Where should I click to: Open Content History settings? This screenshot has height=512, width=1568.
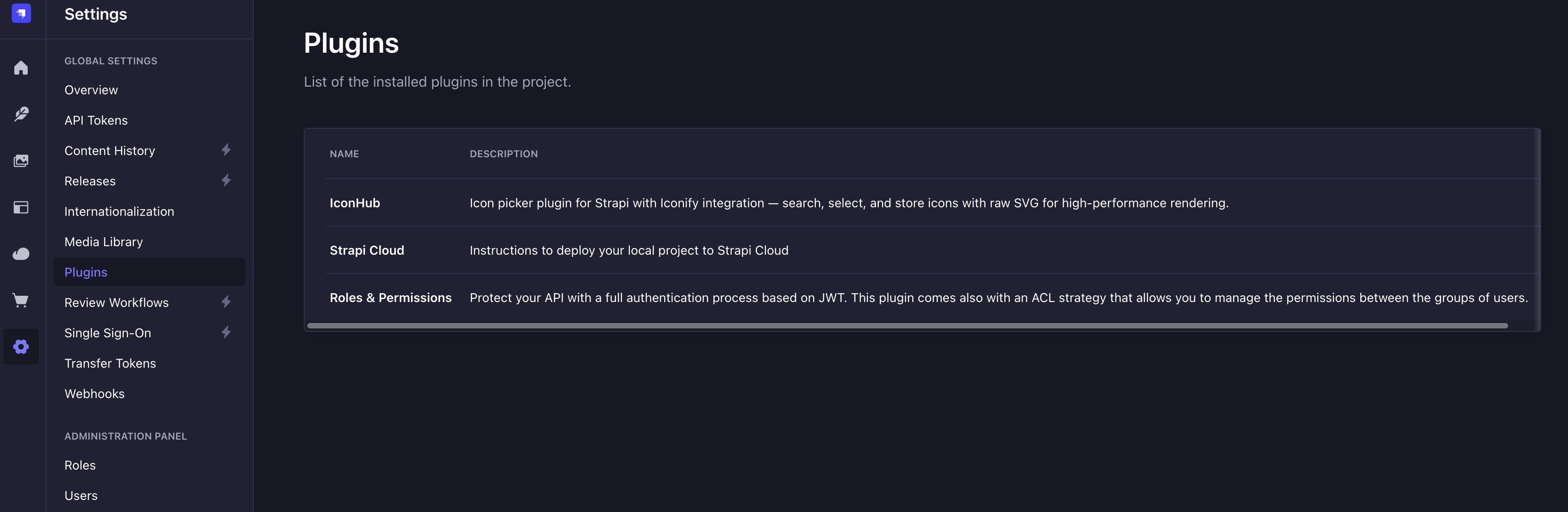click(109, 151)
